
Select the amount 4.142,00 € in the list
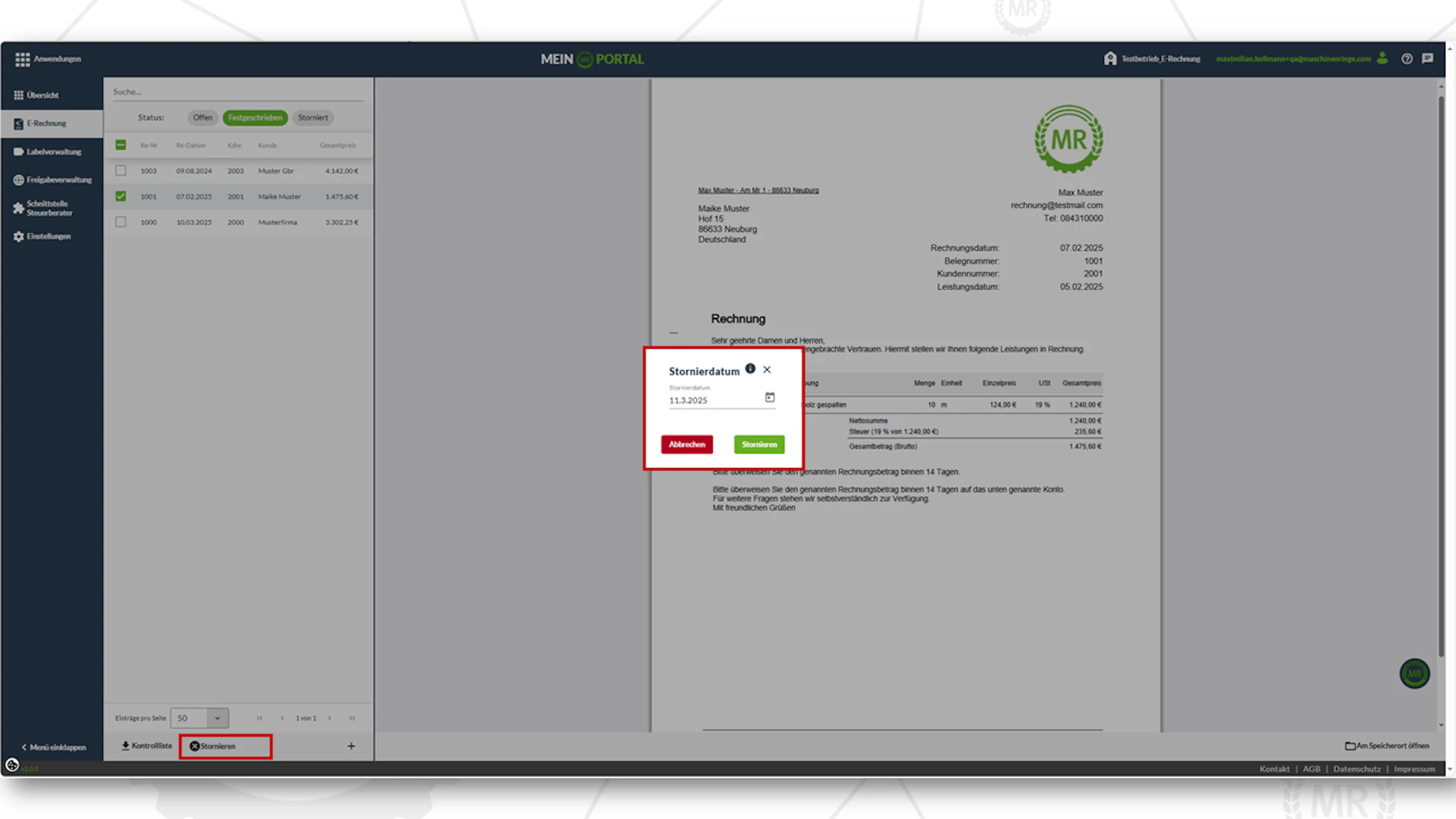[x=342, y=171]
